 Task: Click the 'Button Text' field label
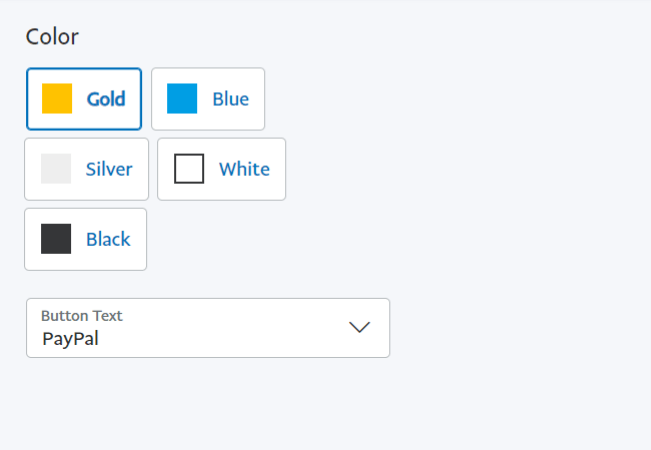coord(81,316)
